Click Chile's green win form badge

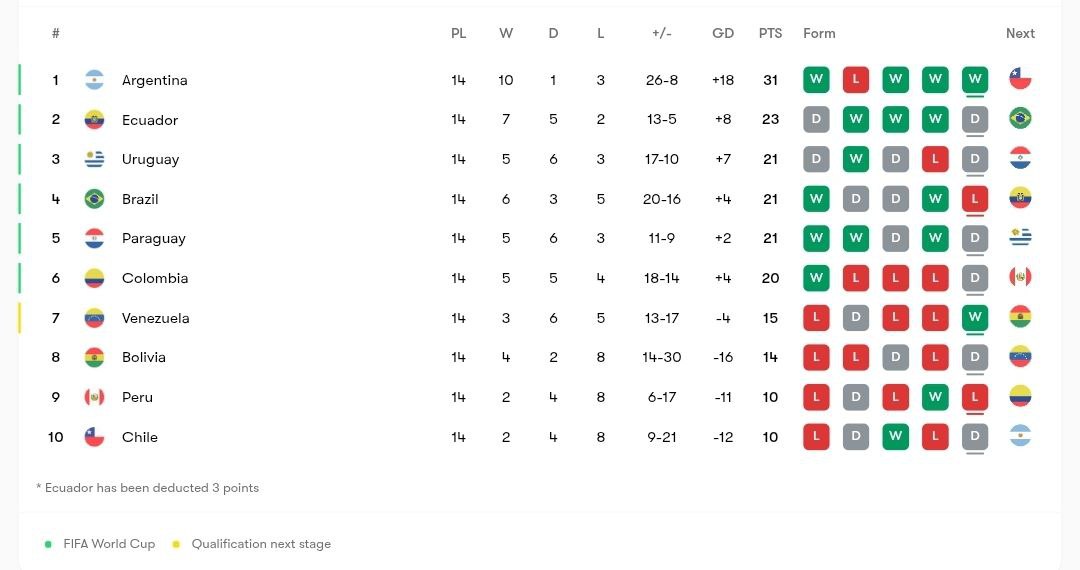click(895, 436)
